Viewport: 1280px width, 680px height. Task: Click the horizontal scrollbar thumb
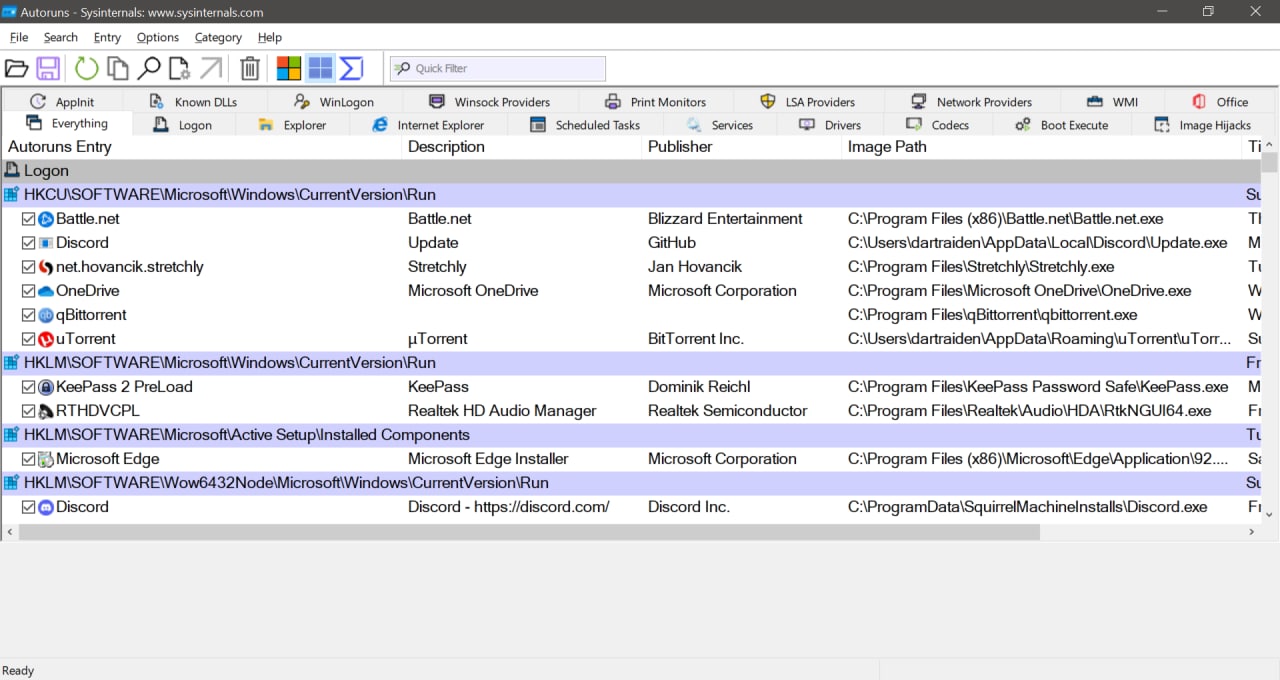[529, 533]
